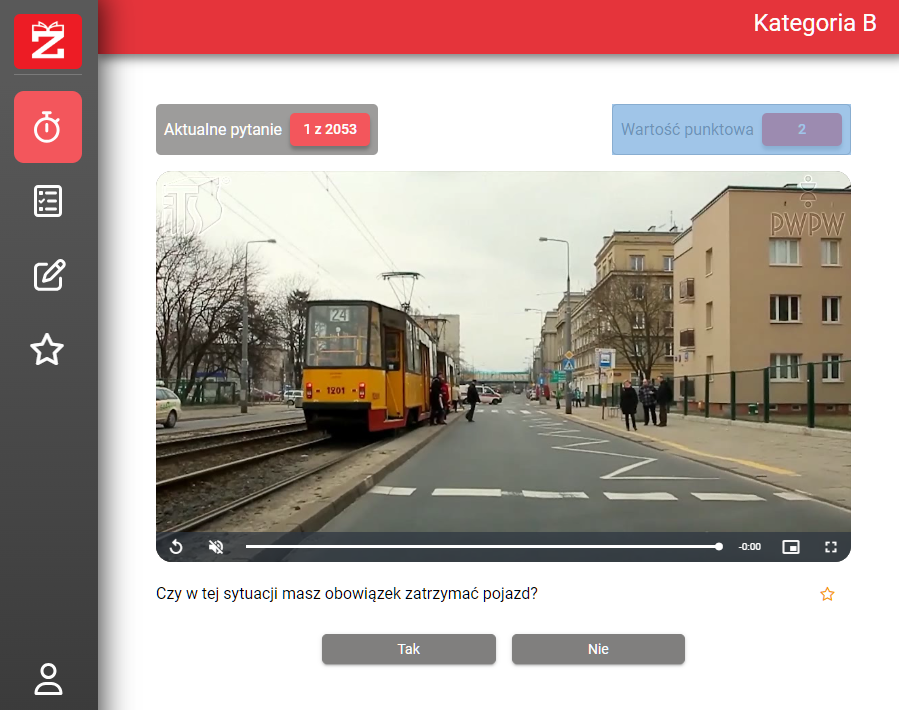Open the edit notes pencil icon
This screenshot has height=710, width=899.
tap(48, 275)
